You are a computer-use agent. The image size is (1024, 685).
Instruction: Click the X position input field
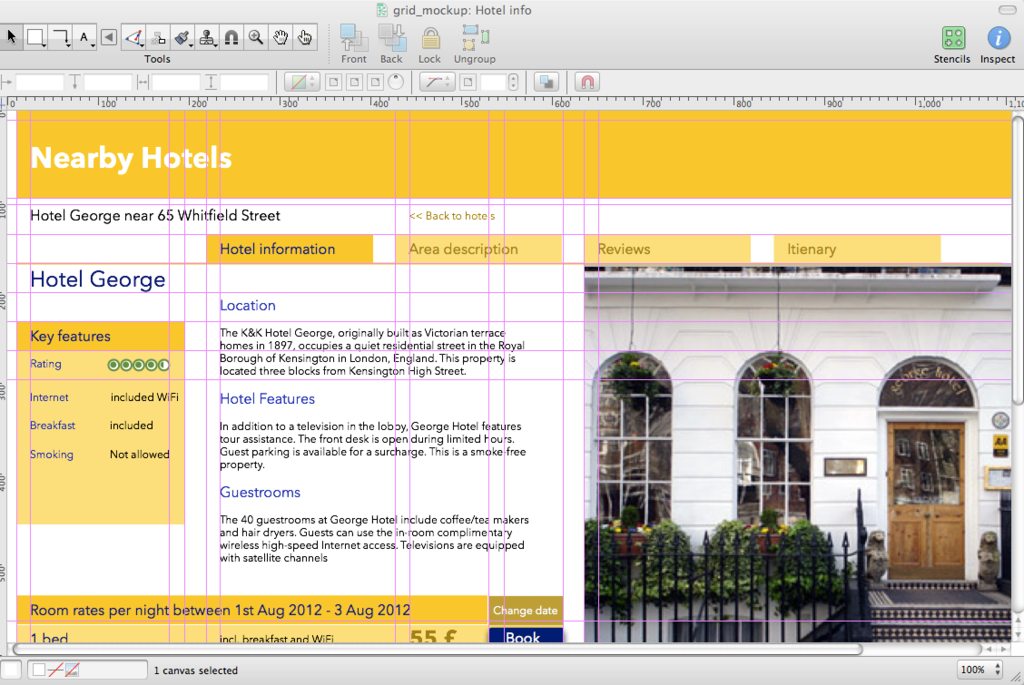click(40, 82)
